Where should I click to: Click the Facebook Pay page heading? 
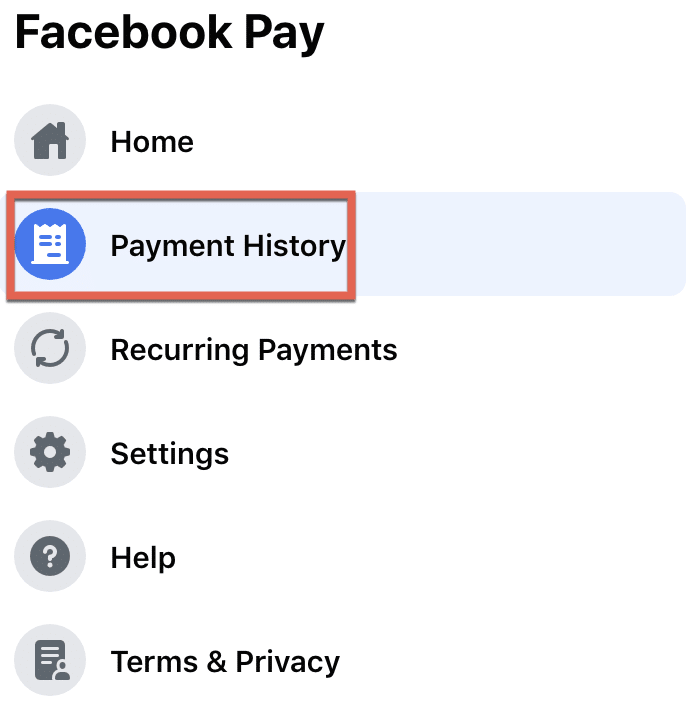pos(169,33)
